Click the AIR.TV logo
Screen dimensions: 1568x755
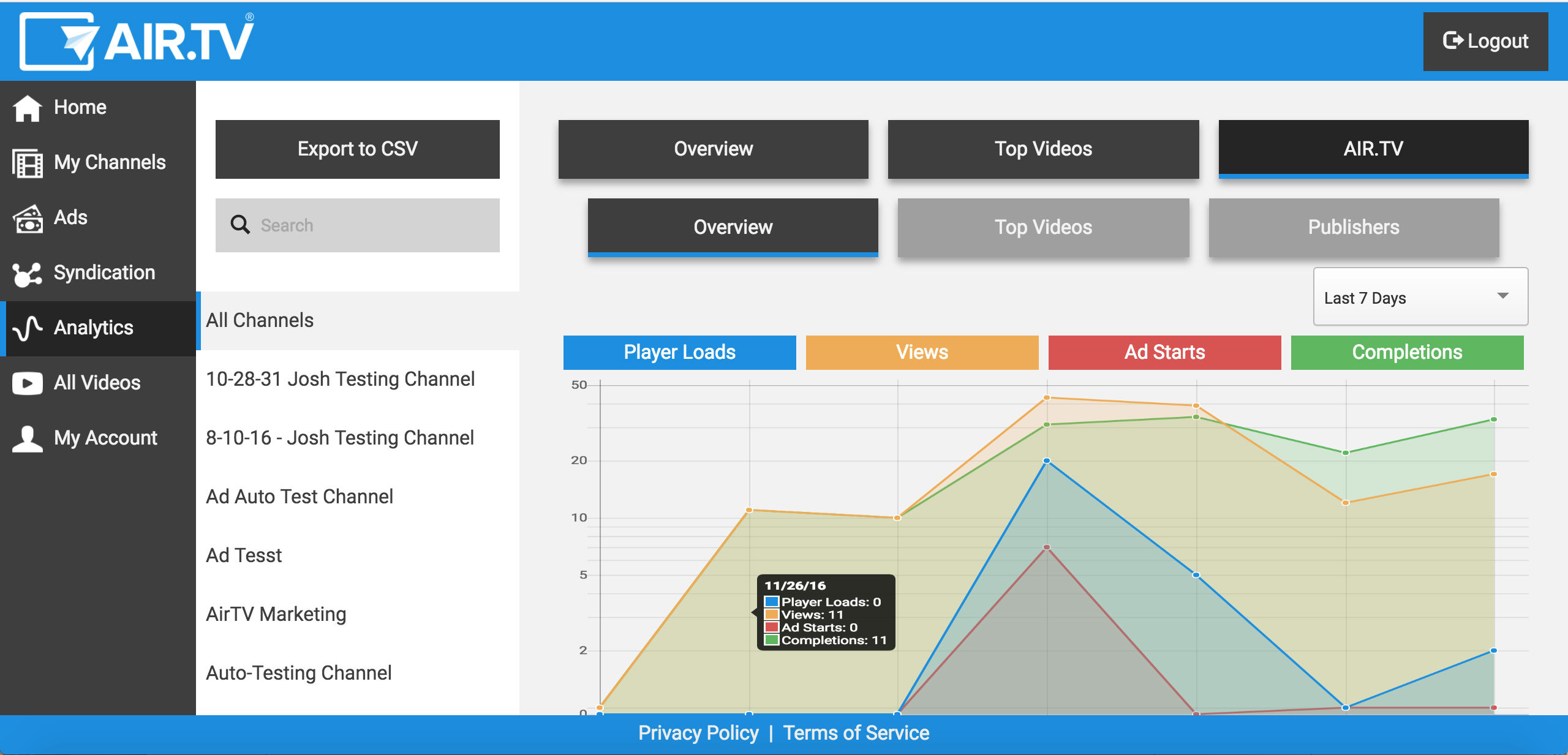tap(136, 40)
